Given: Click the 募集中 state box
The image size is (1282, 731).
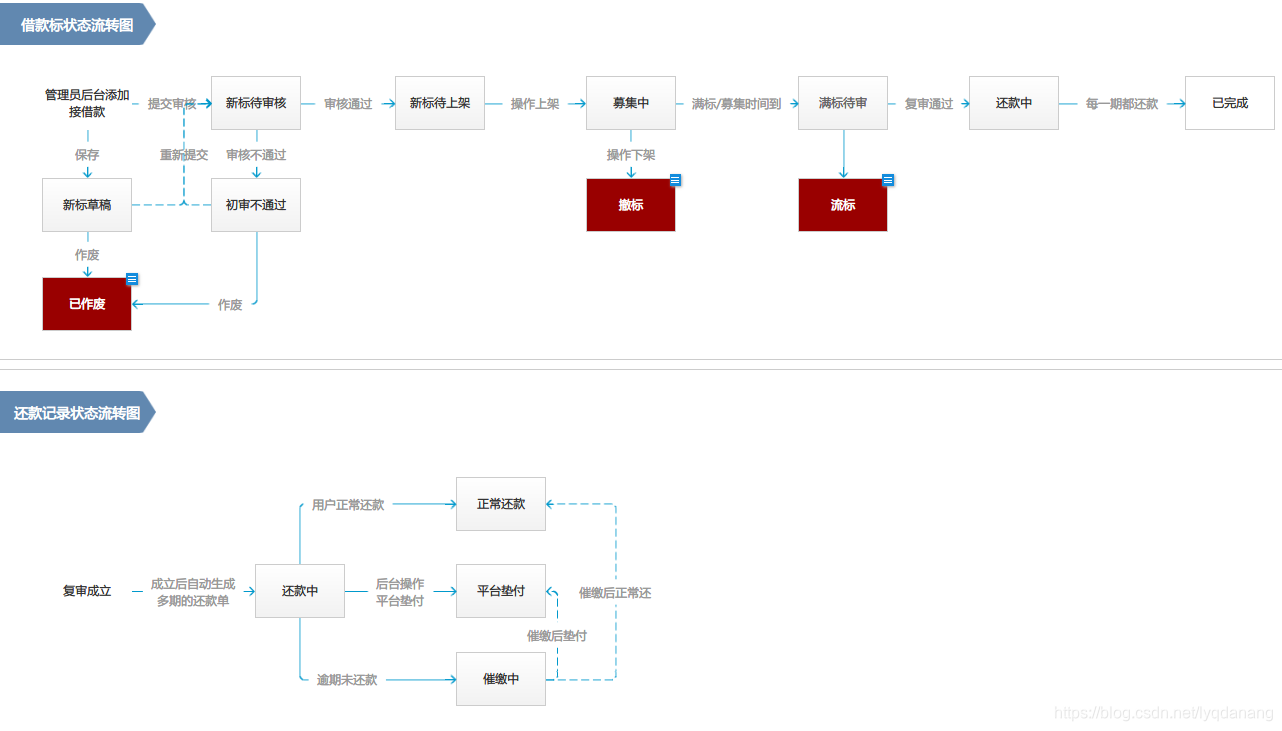Looking at the screenshot, I should click(631, 103).
